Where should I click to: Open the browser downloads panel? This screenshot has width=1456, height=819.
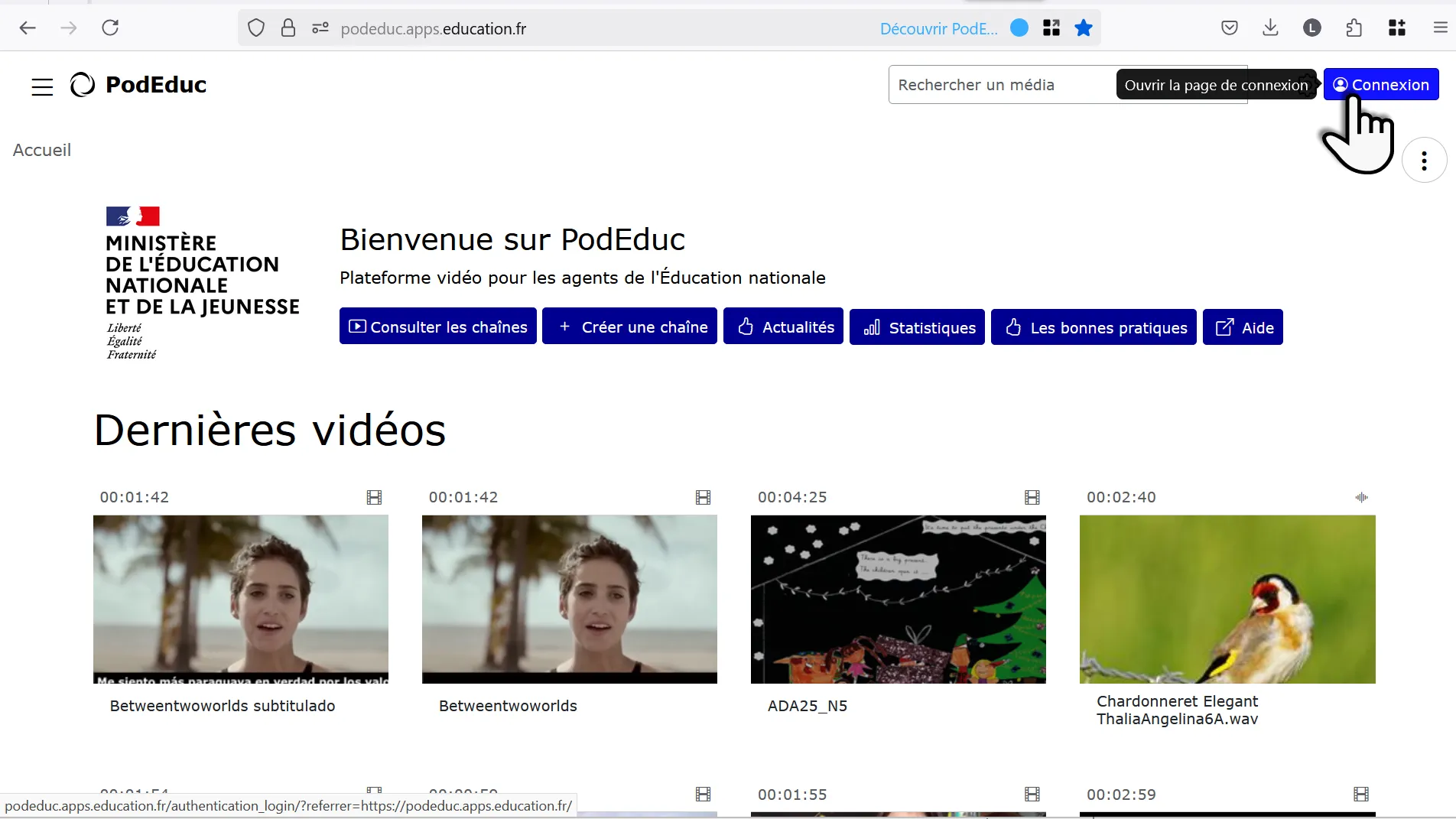click(x=1270, y=28)
